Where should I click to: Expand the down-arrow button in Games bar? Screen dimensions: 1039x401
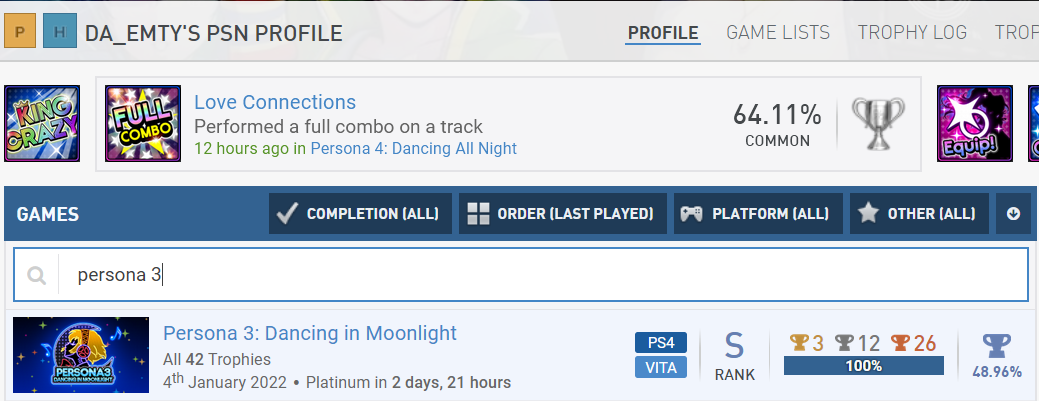pos(1014,214)
